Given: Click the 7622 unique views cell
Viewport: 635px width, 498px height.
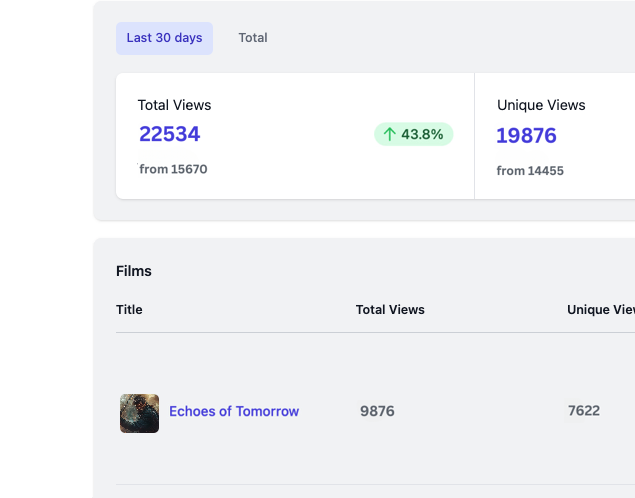Looking at the screenshot, I should coord(584,411).
